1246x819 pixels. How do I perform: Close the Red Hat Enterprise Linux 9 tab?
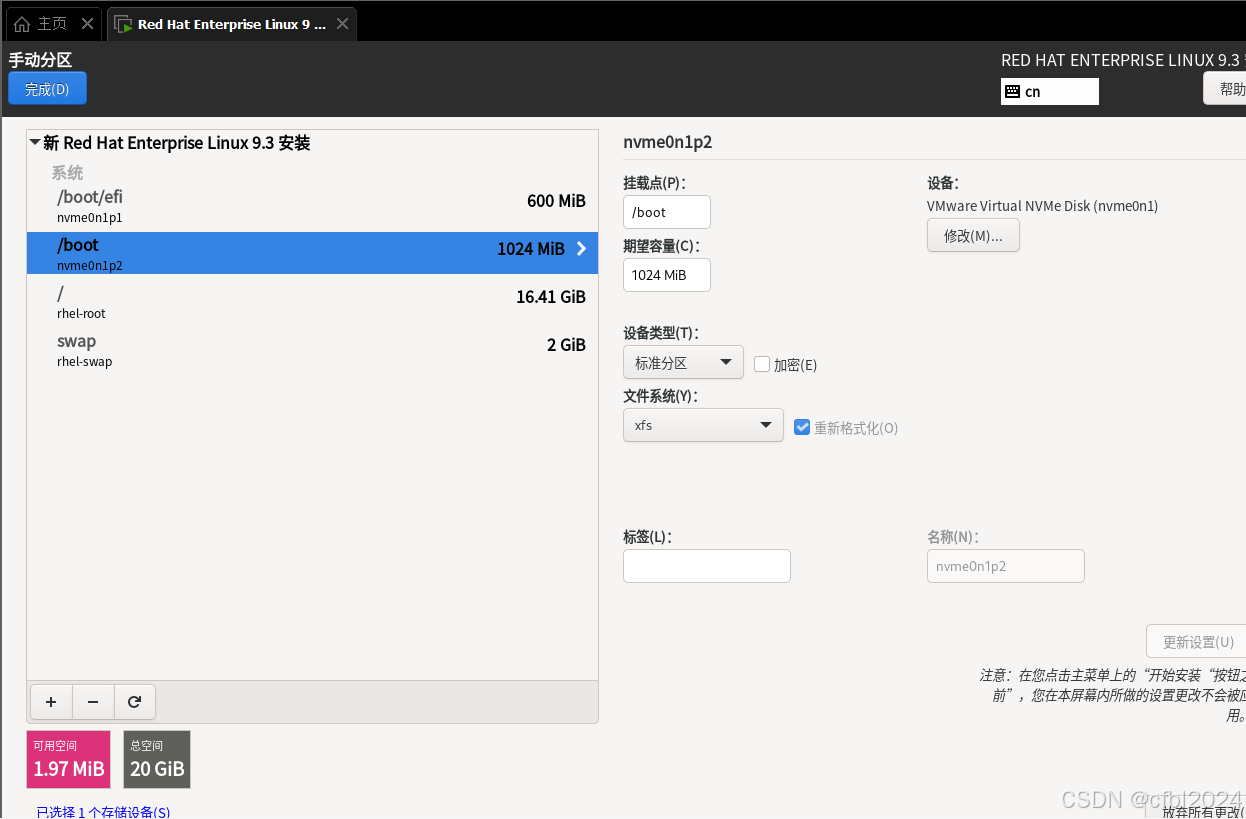342,24
